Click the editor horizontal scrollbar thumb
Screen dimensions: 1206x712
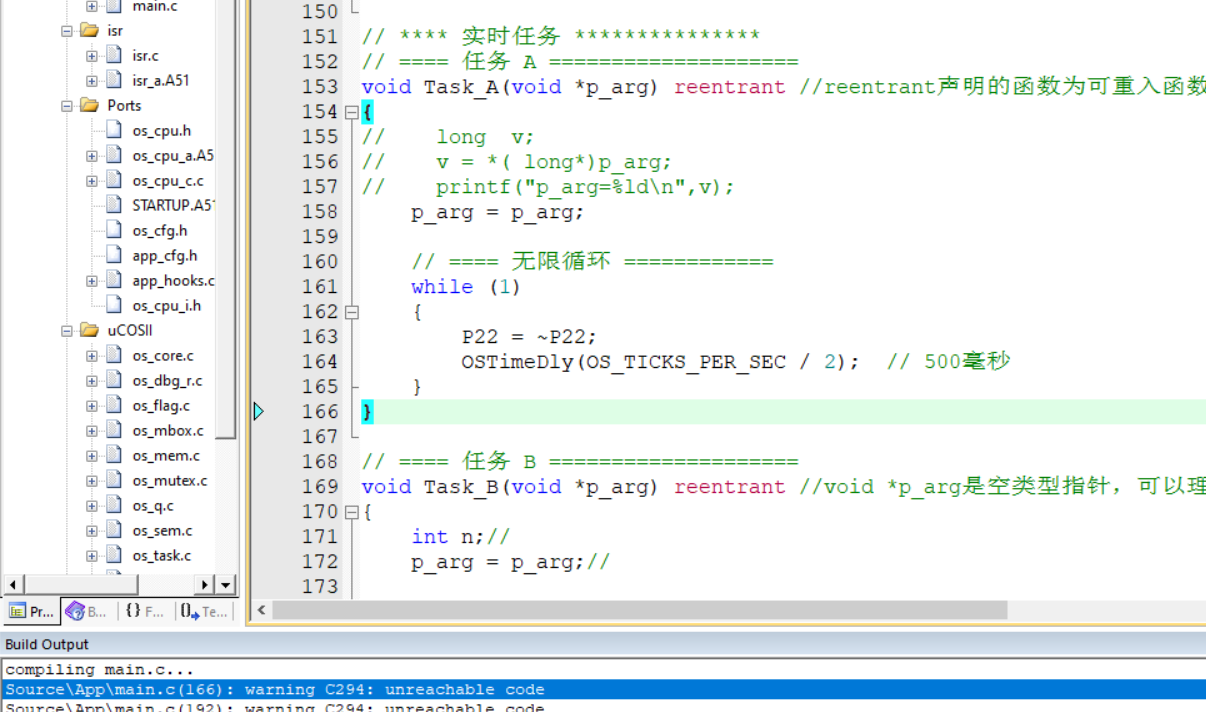click(640, 610)
